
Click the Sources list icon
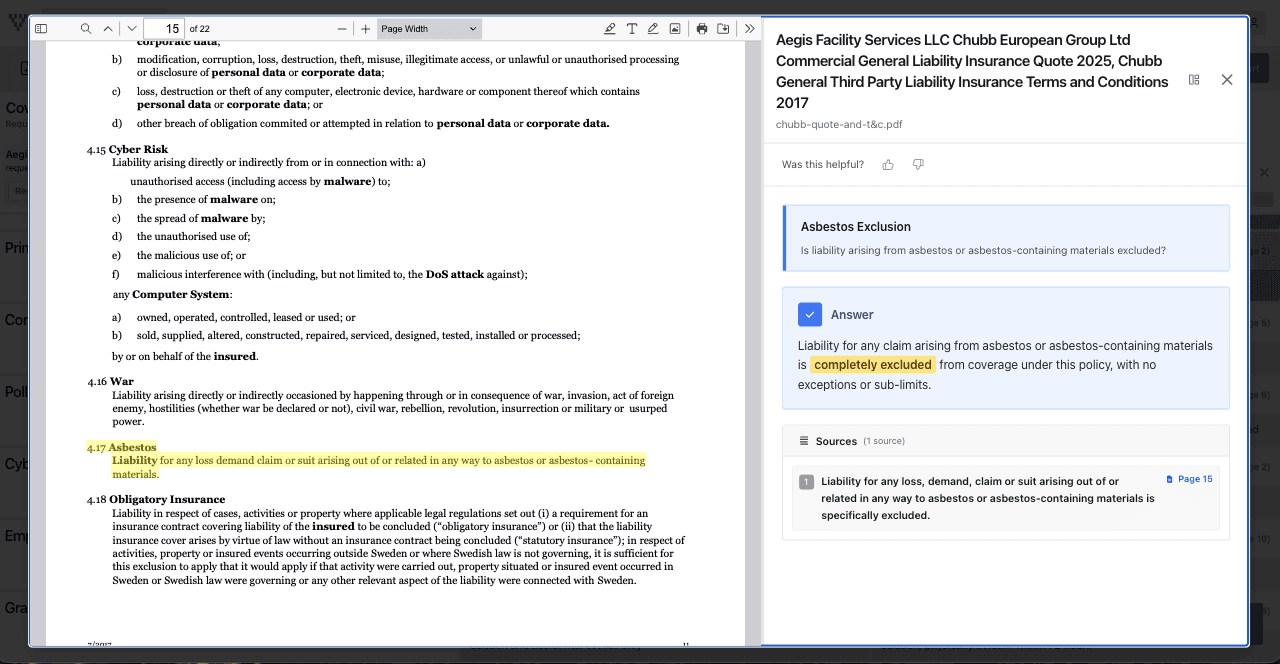[x=804, y=441]
